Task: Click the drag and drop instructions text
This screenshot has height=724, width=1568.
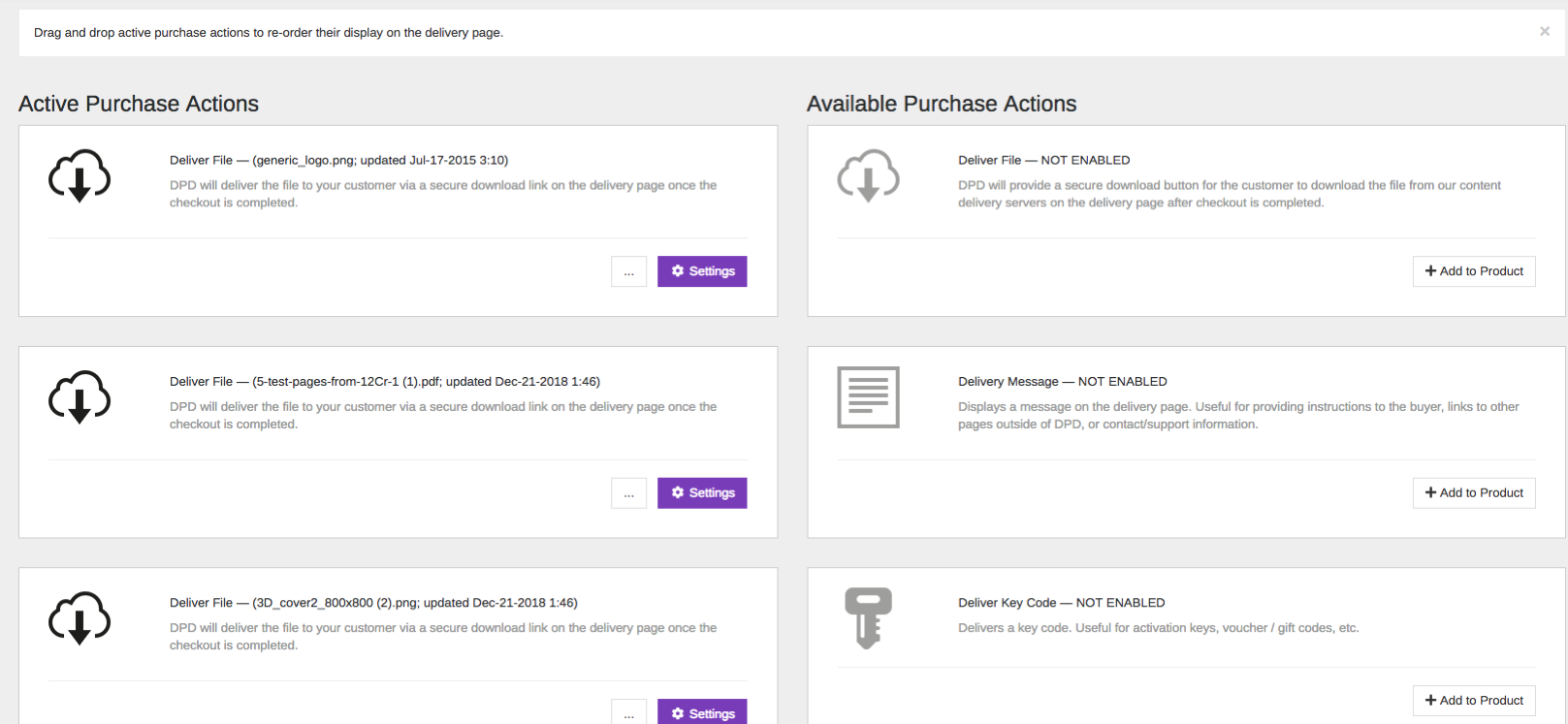Action: tap(269, 32)
